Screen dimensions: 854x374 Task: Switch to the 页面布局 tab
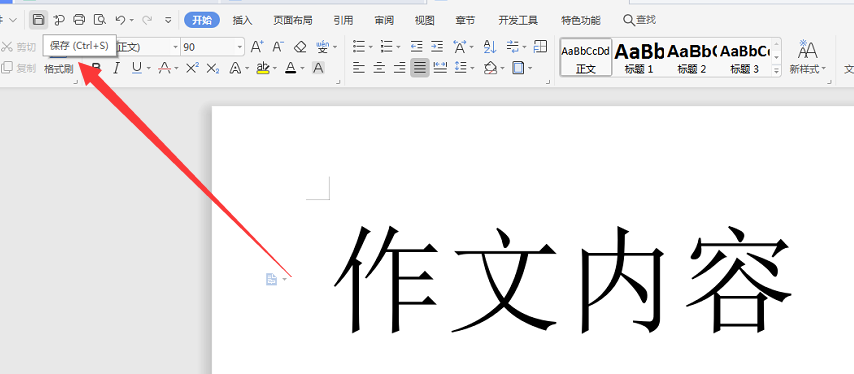point(293,21)
